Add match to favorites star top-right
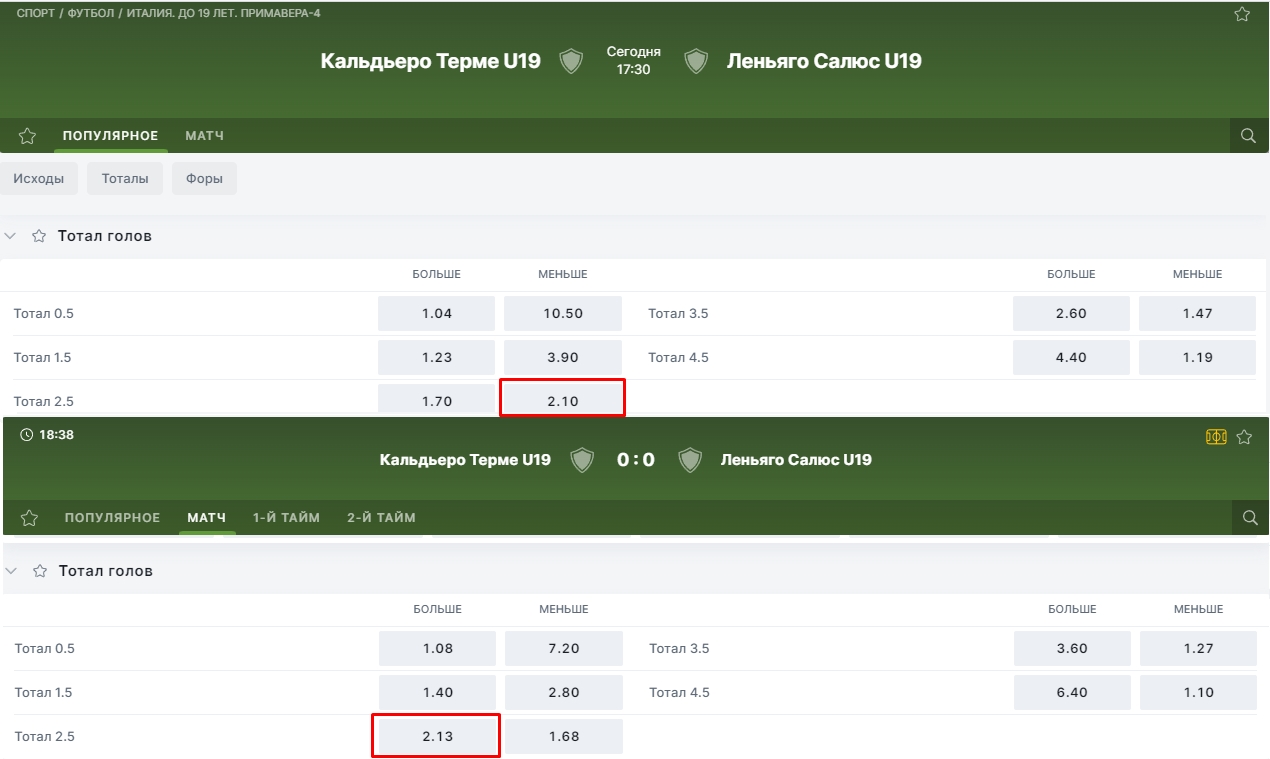This screenshot has height=759, width=1270. 1242,14
